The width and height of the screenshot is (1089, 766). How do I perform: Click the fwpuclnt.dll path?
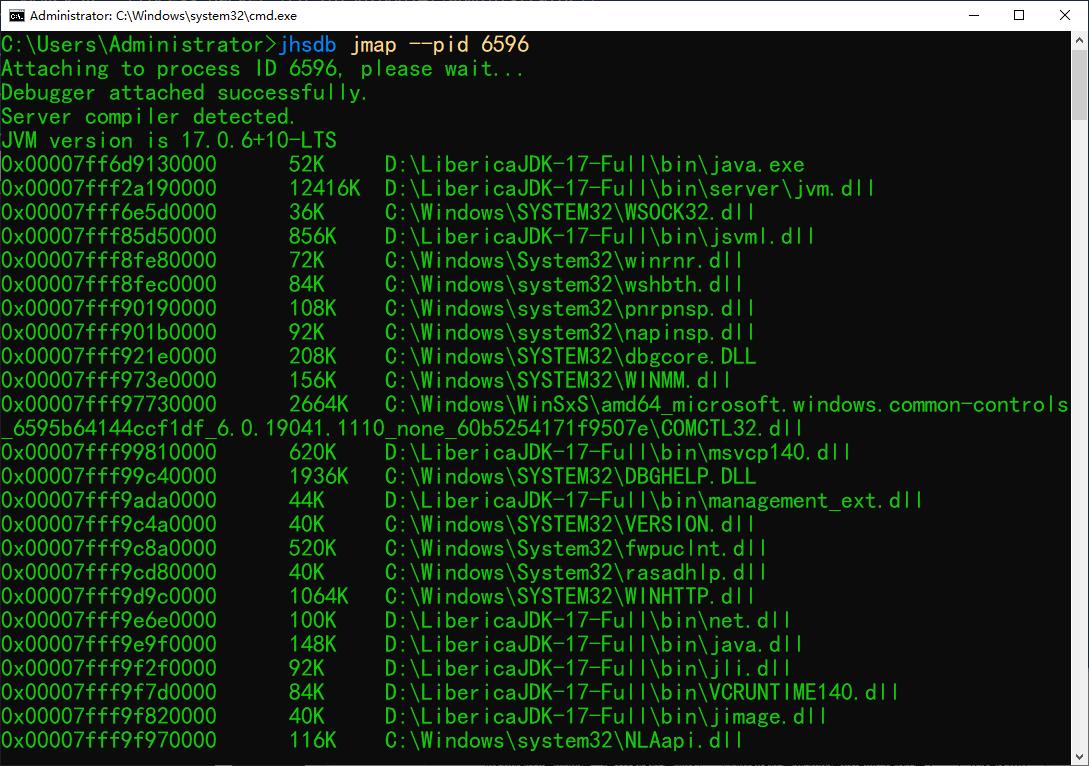576,548
